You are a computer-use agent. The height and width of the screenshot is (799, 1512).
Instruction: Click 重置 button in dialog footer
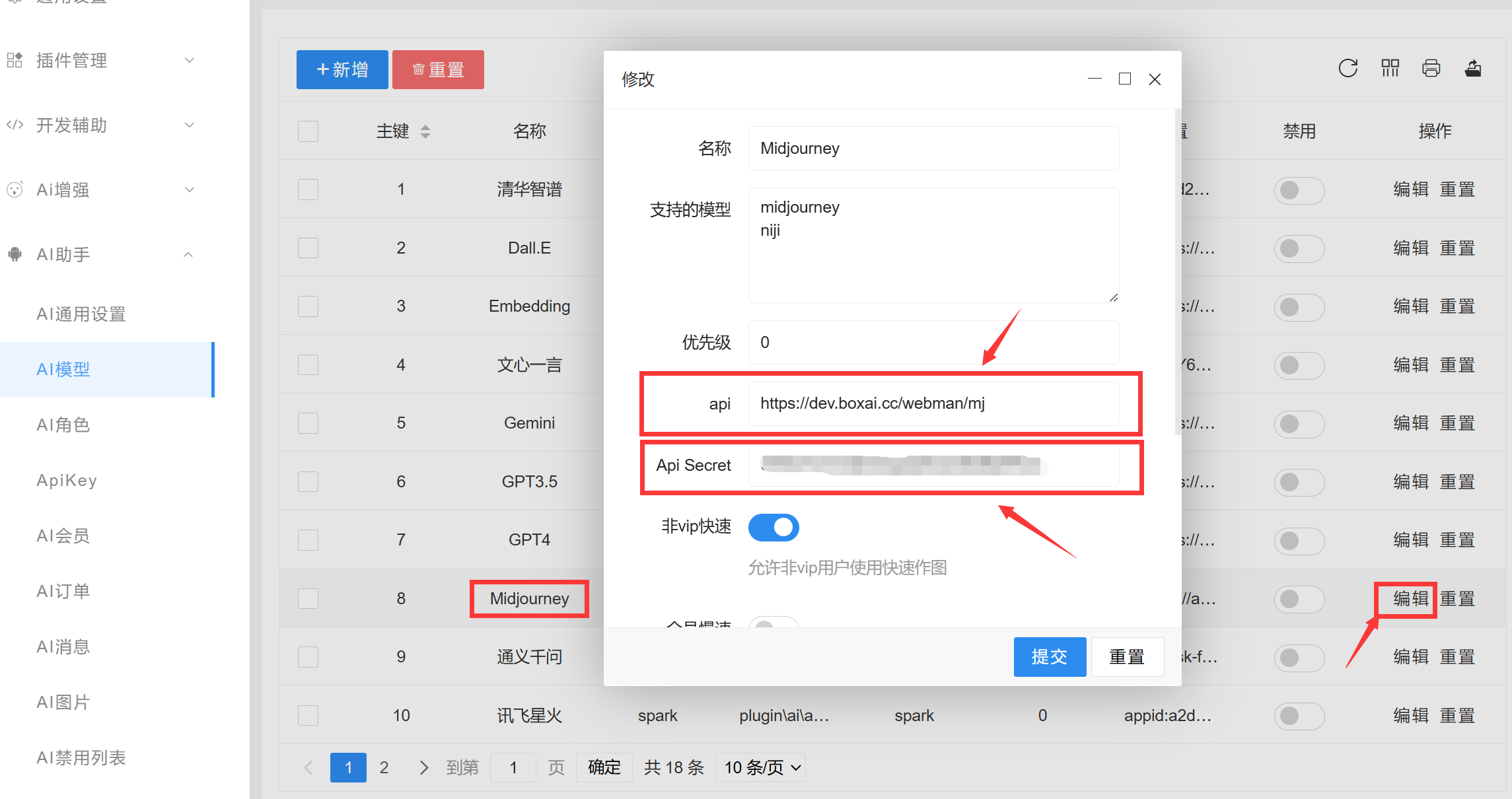(1127, 657)
